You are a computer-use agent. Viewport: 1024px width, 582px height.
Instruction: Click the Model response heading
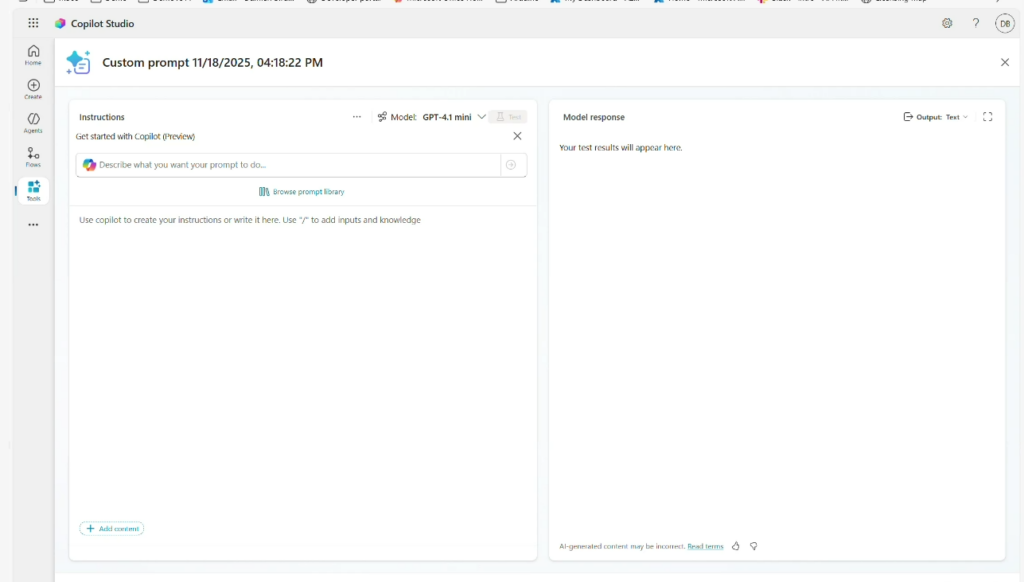click(594, 117)
